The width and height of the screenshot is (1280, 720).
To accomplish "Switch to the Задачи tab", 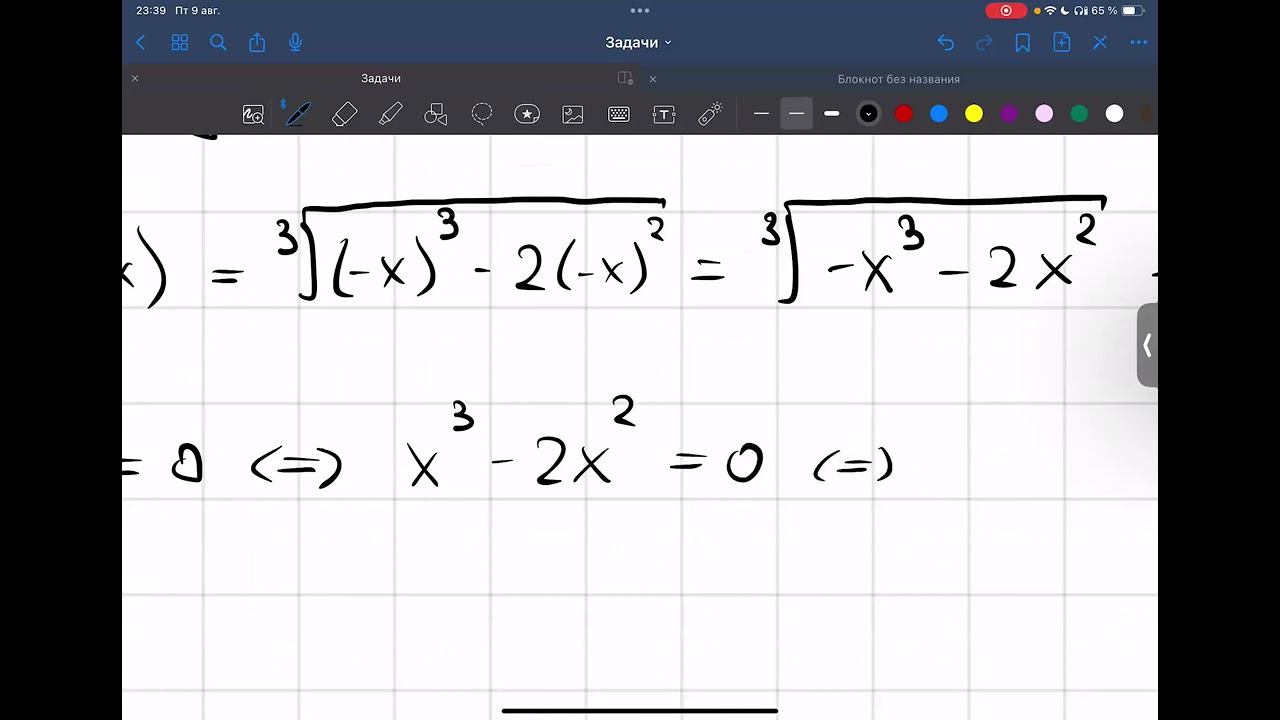I will pyautogui.click(x=381, y=78).
